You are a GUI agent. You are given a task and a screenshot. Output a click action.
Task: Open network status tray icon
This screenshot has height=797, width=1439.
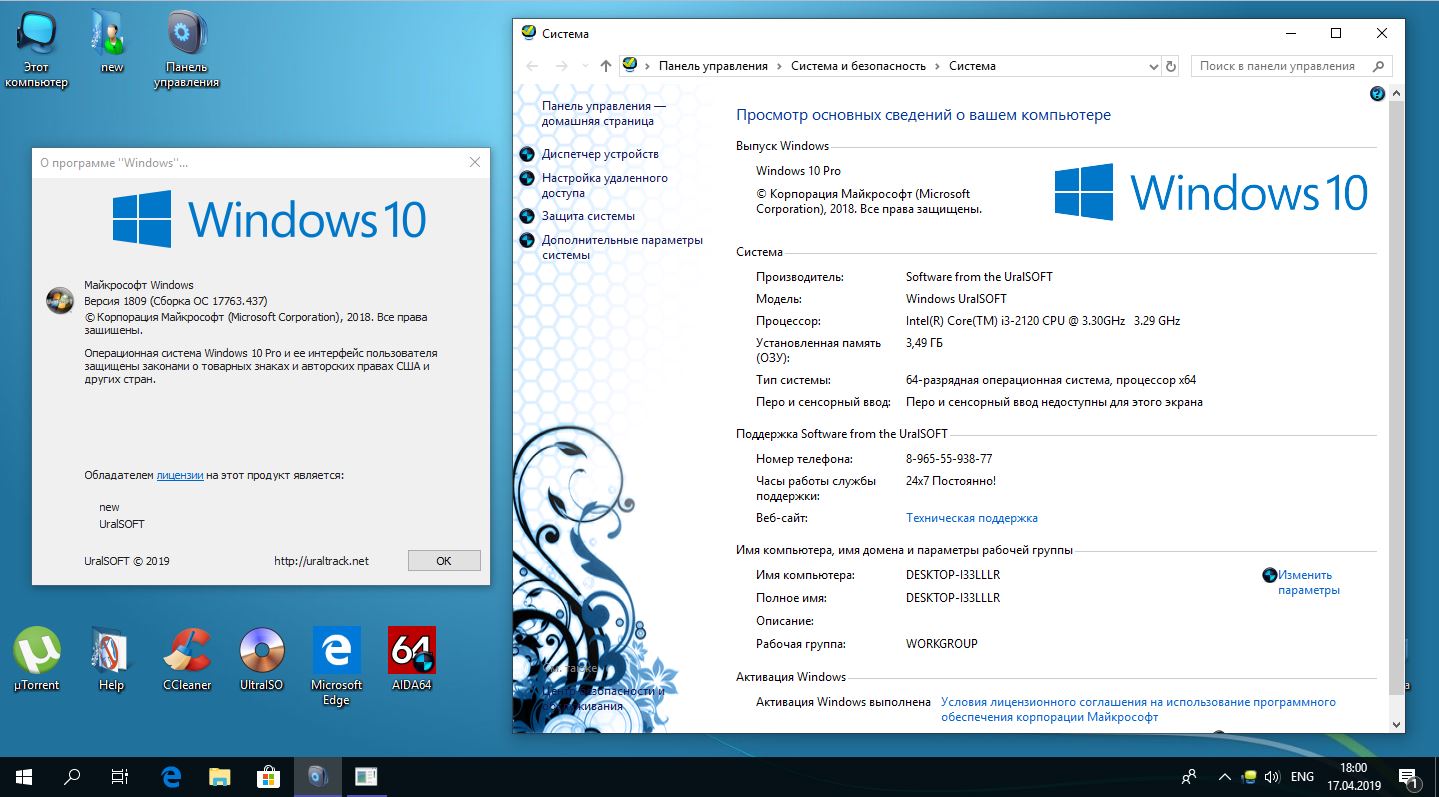[x=1249, y=776]
